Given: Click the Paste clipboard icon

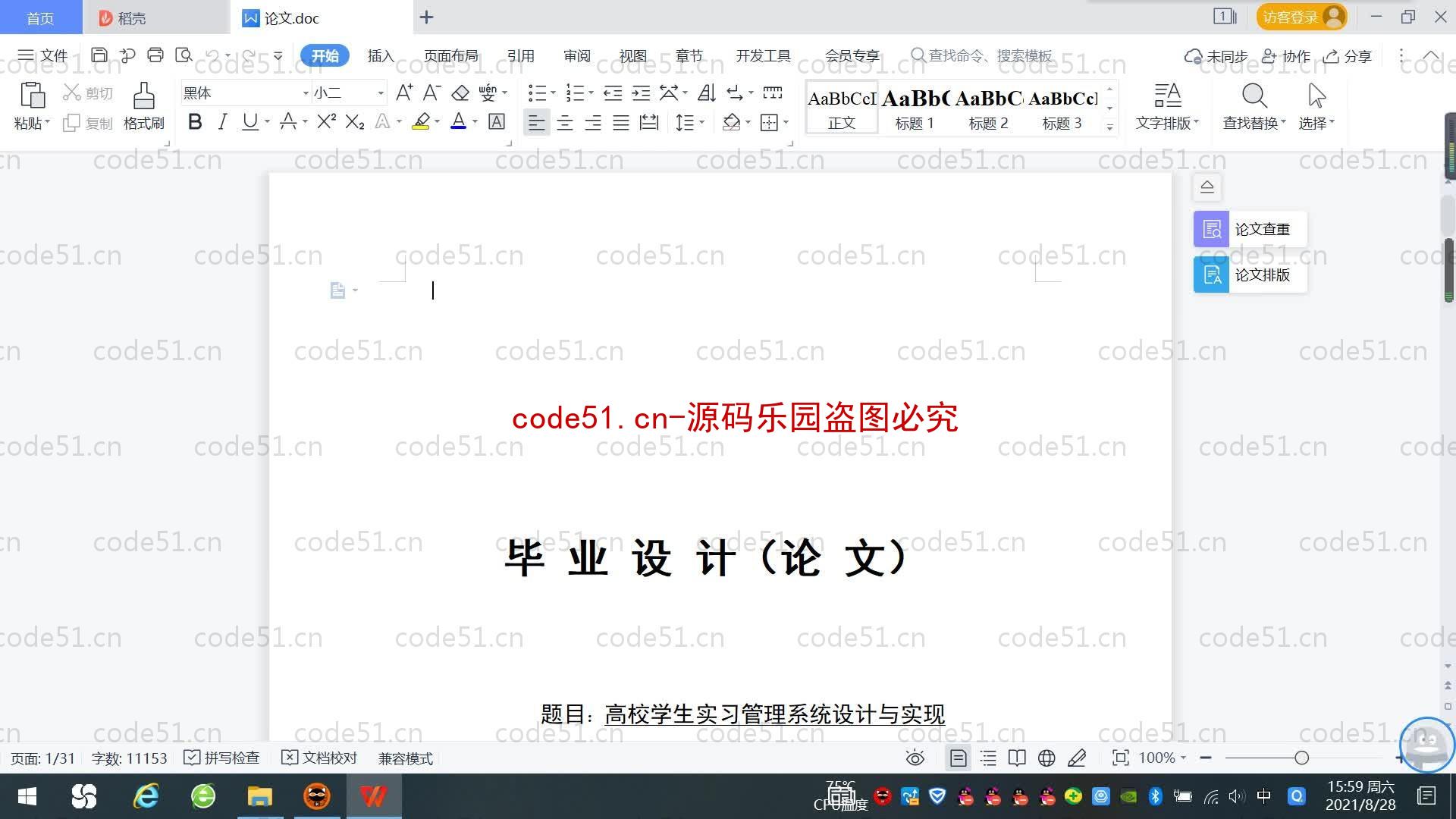Looking at the screenshot, I should (x=32, y=96).
